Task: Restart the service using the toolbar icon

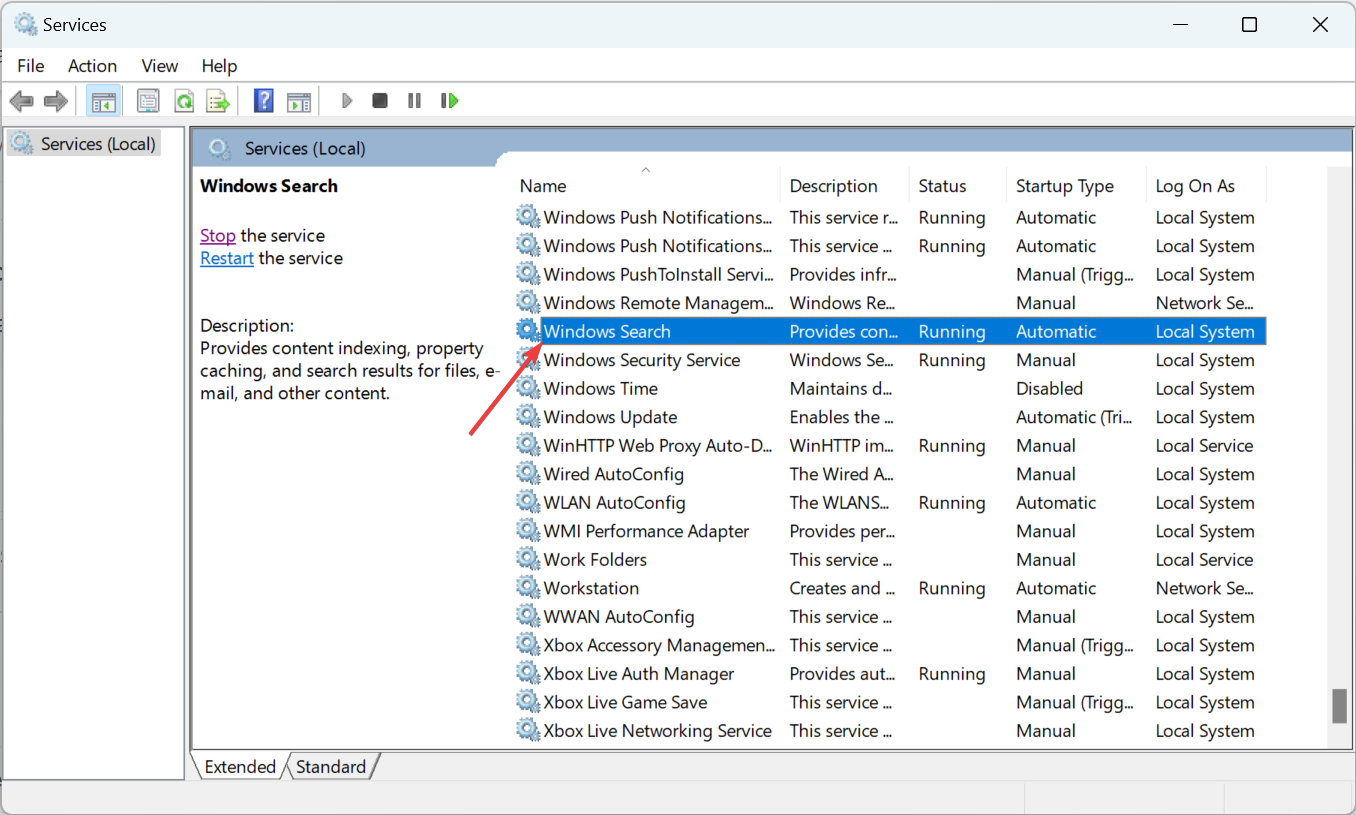Action: point(449,100)
